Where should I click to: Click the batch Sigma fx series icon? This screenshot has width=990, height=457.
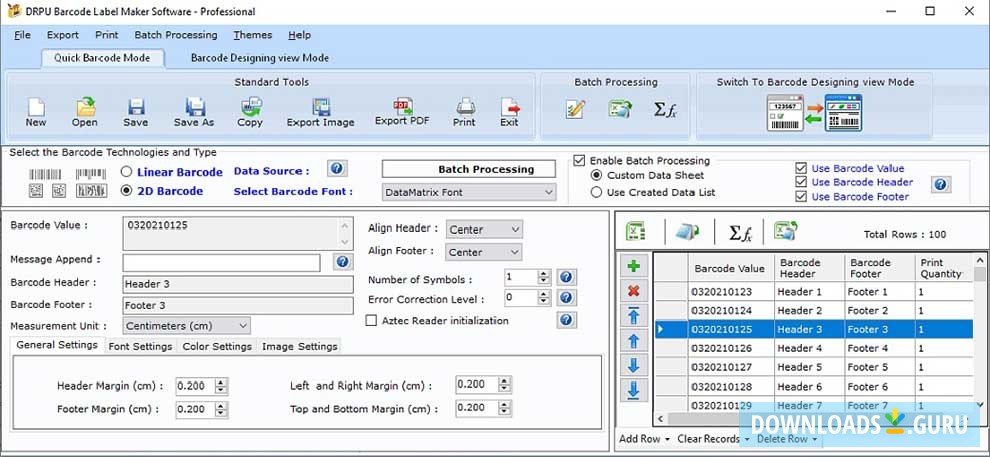pyautogui.click(x=665, y=110)
